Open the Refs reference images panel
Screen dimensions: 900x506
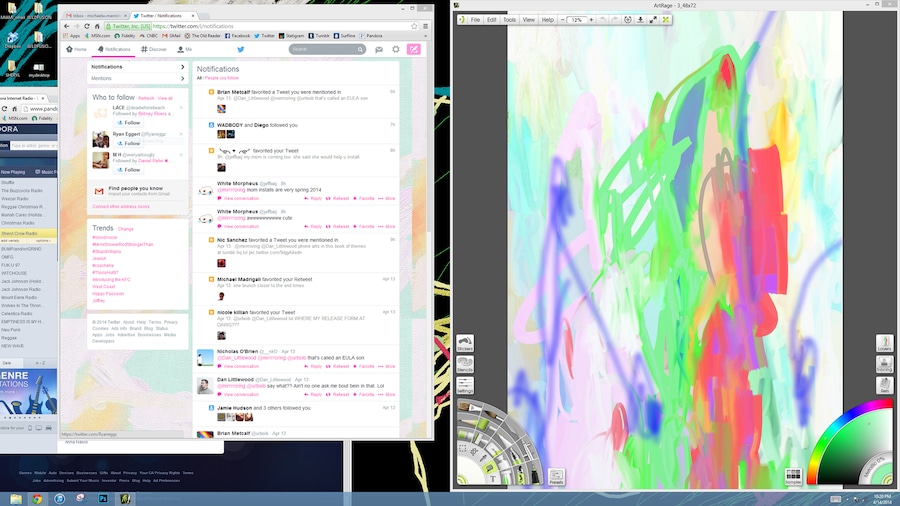884,386
